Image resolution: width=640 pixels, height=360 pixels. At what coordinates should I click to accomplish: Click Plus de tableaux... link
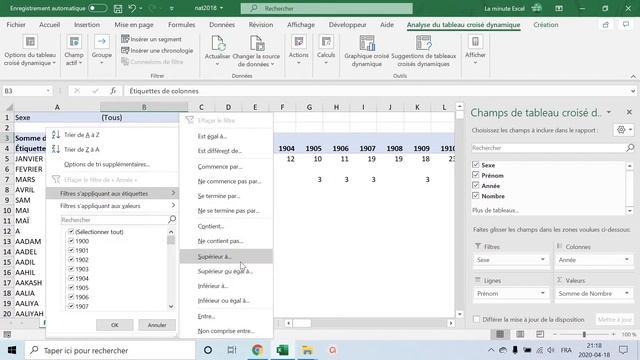point(495,210)
